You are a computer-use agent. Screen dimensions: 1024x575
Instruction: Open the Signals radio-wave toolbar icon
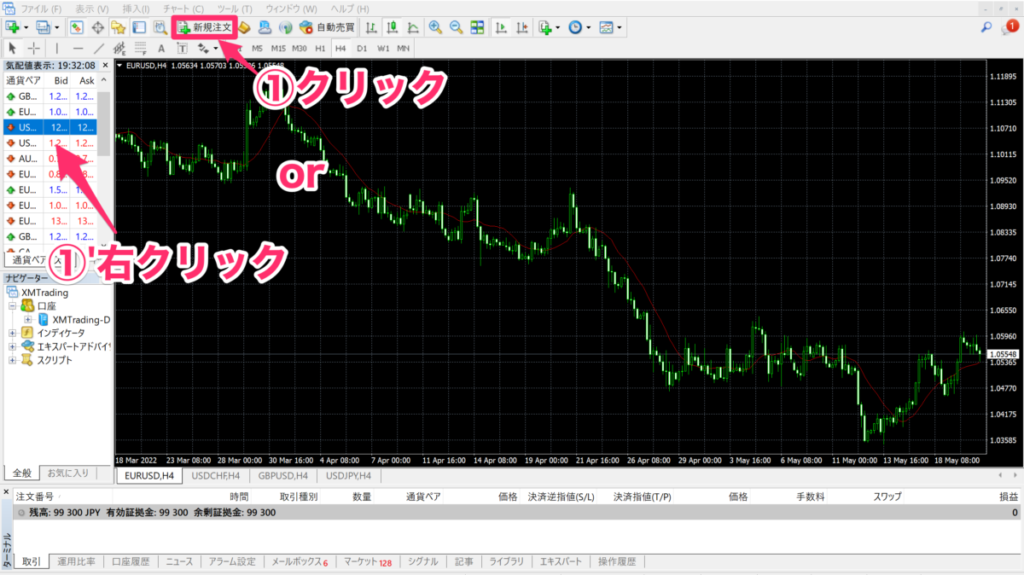285,27
